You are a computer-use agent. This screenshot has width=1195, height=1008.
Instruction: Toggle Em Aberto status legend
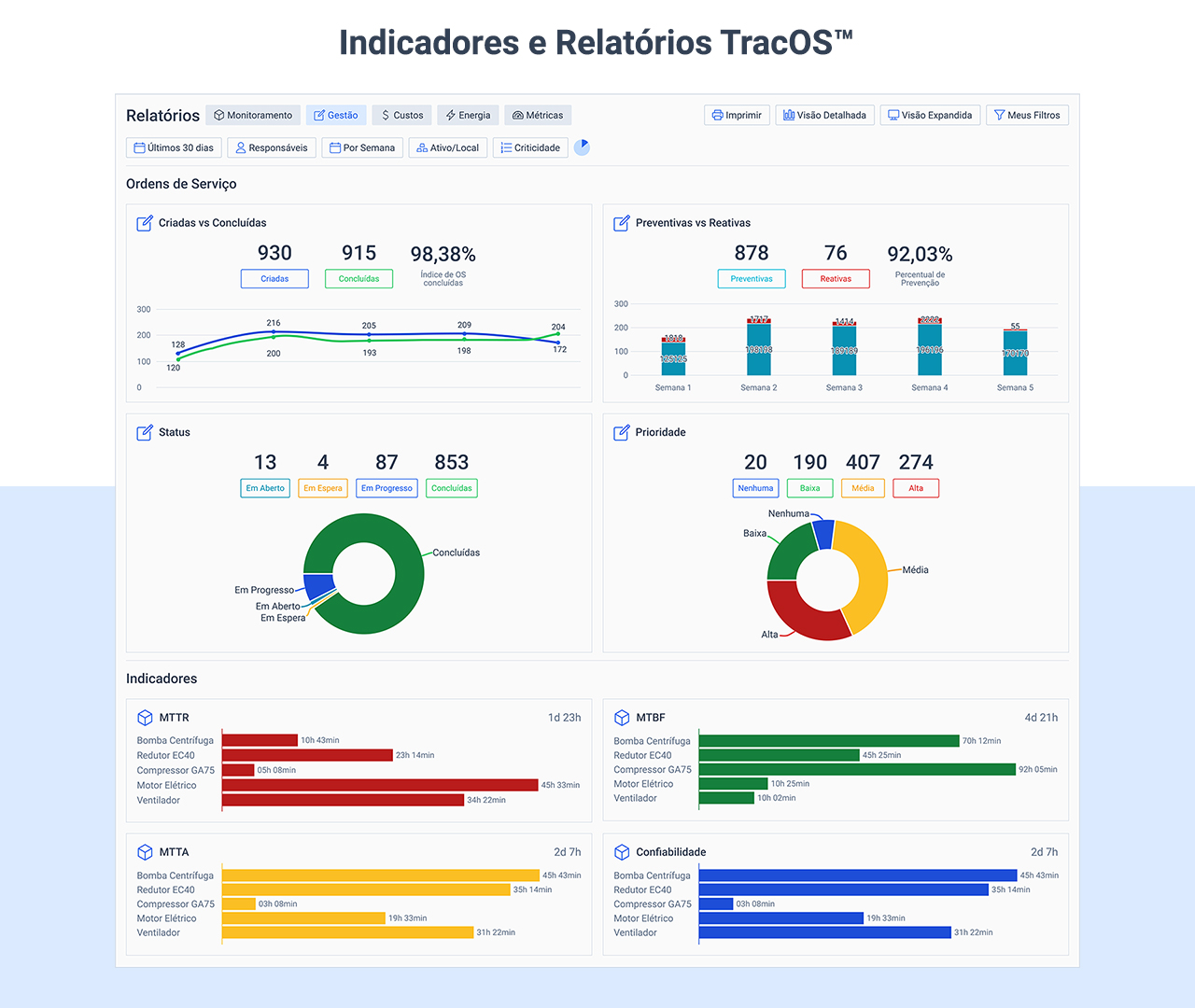pyautogui.click(x=265, y=488)
